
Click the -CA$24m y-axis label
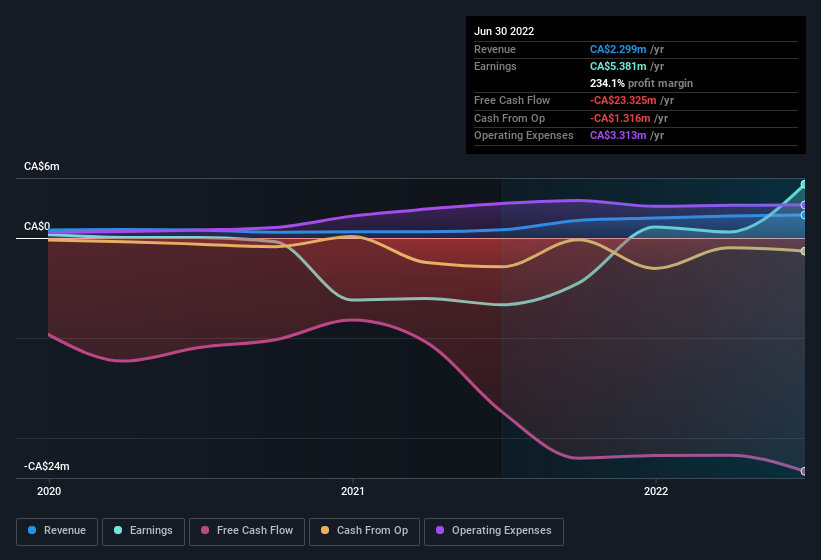tap(47, 466)
